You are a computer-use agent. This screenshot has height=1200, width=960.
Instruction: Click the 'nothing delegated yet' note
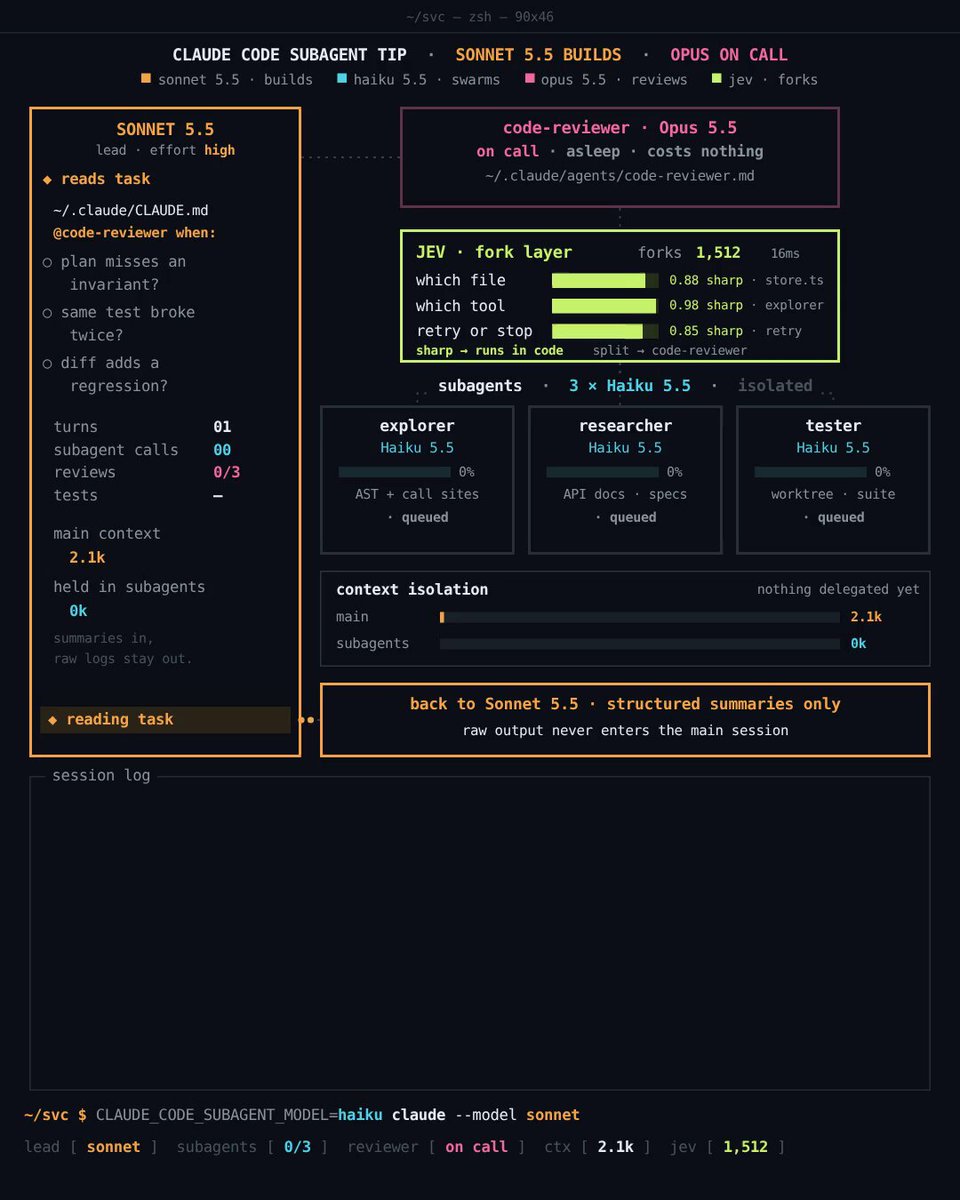[838, 590]
